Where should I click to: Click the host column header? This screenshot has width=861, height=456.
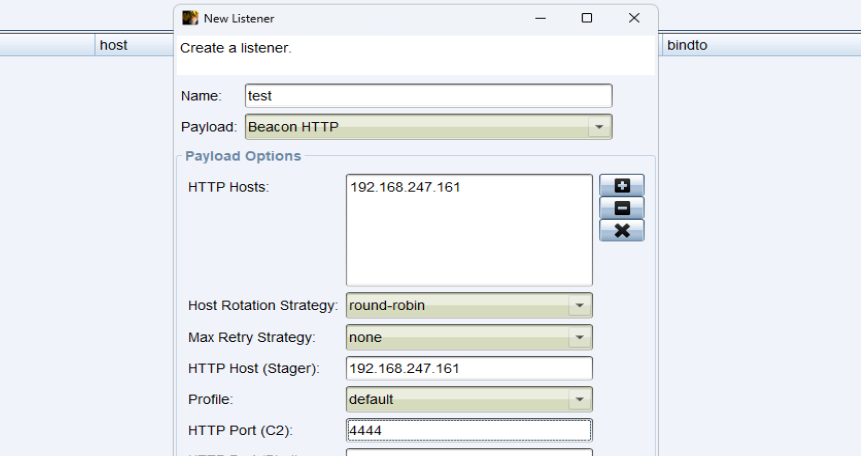(113, 46)
